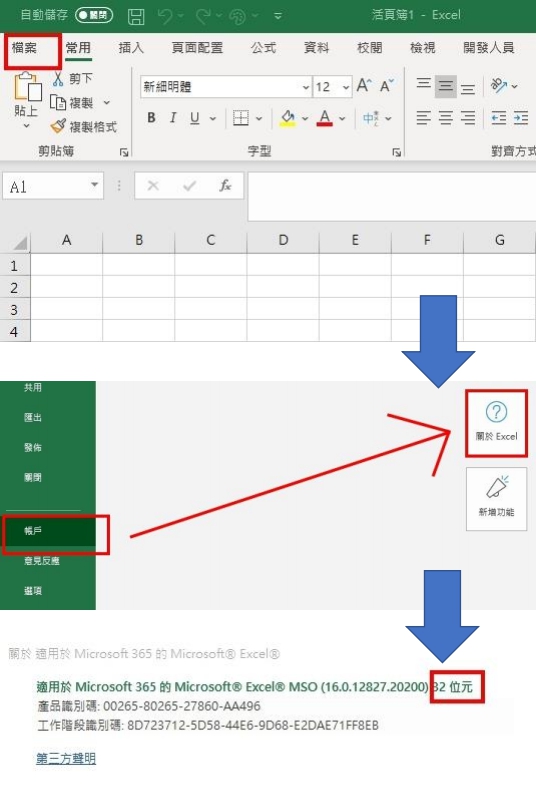Toggle Italic formatting
The width and height of the screenshot is (536, 792).
click(x=173, y=118)
